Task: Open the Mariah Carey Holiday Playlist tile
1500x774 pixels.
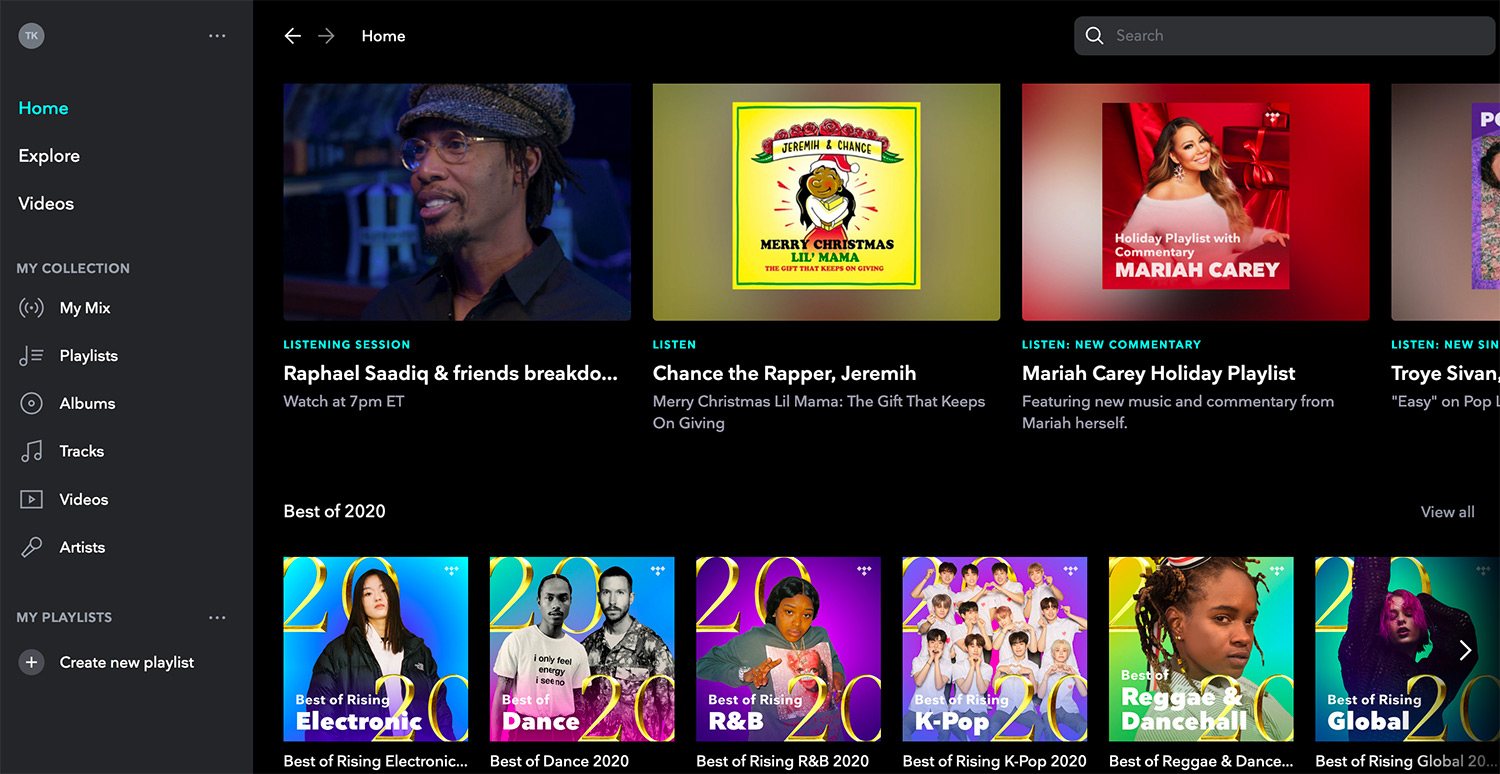Action: point(1195,202)
